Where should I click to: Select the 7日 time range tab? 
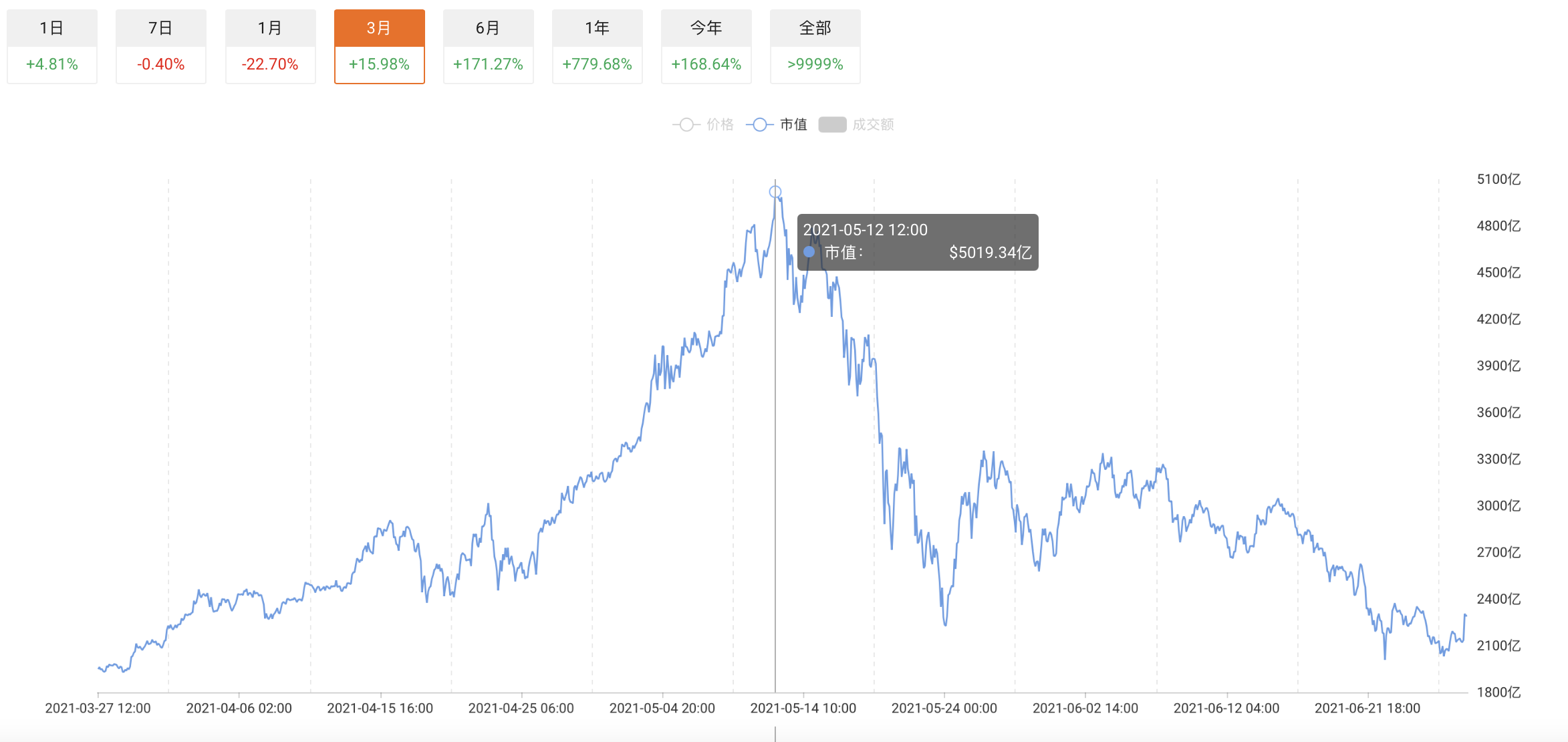[161, 28]
